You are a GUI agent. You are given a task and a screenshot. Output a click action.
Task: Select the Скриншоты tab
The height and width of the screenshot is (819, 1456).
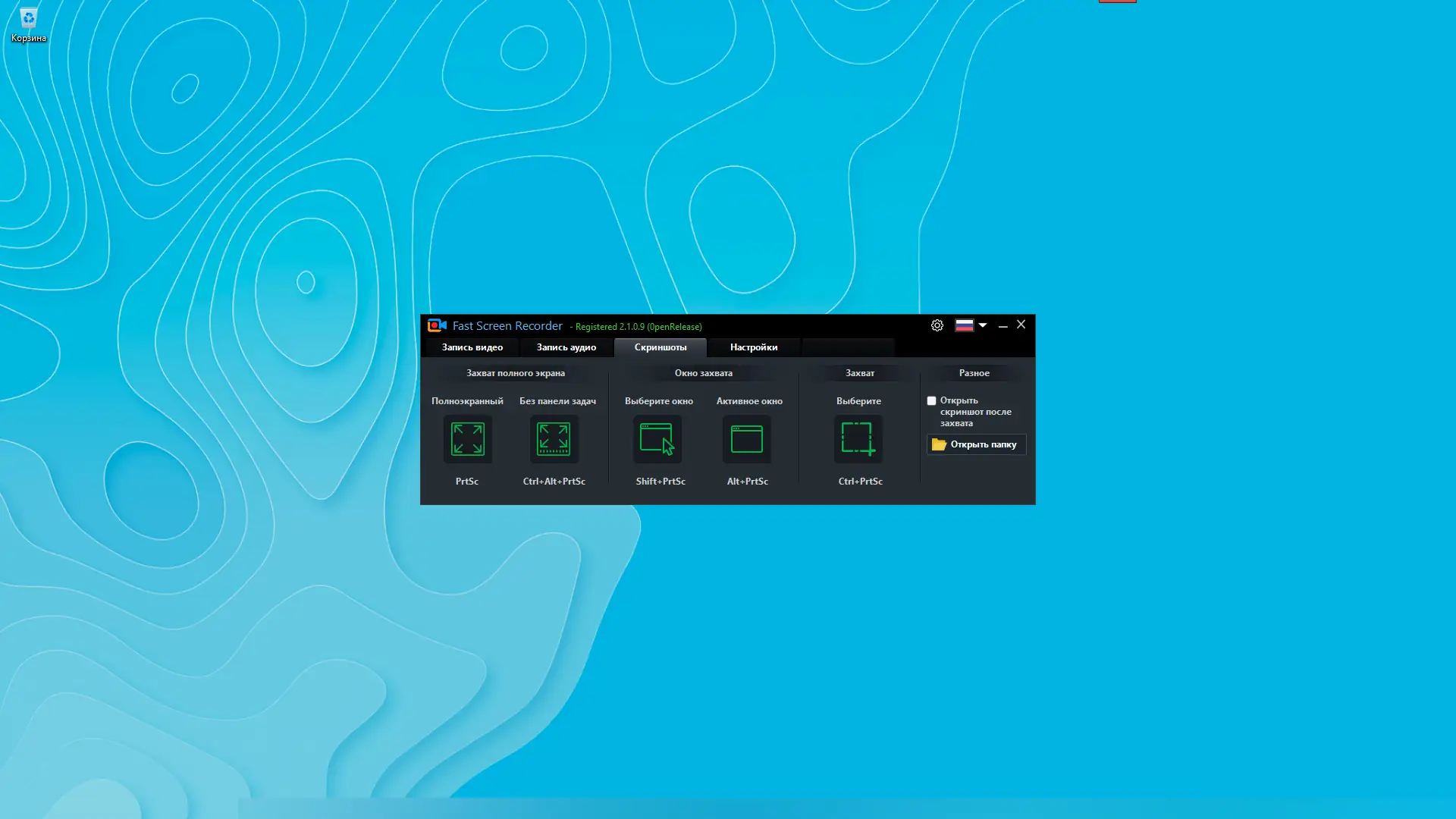pyautogui.click(x=660, y=347)
